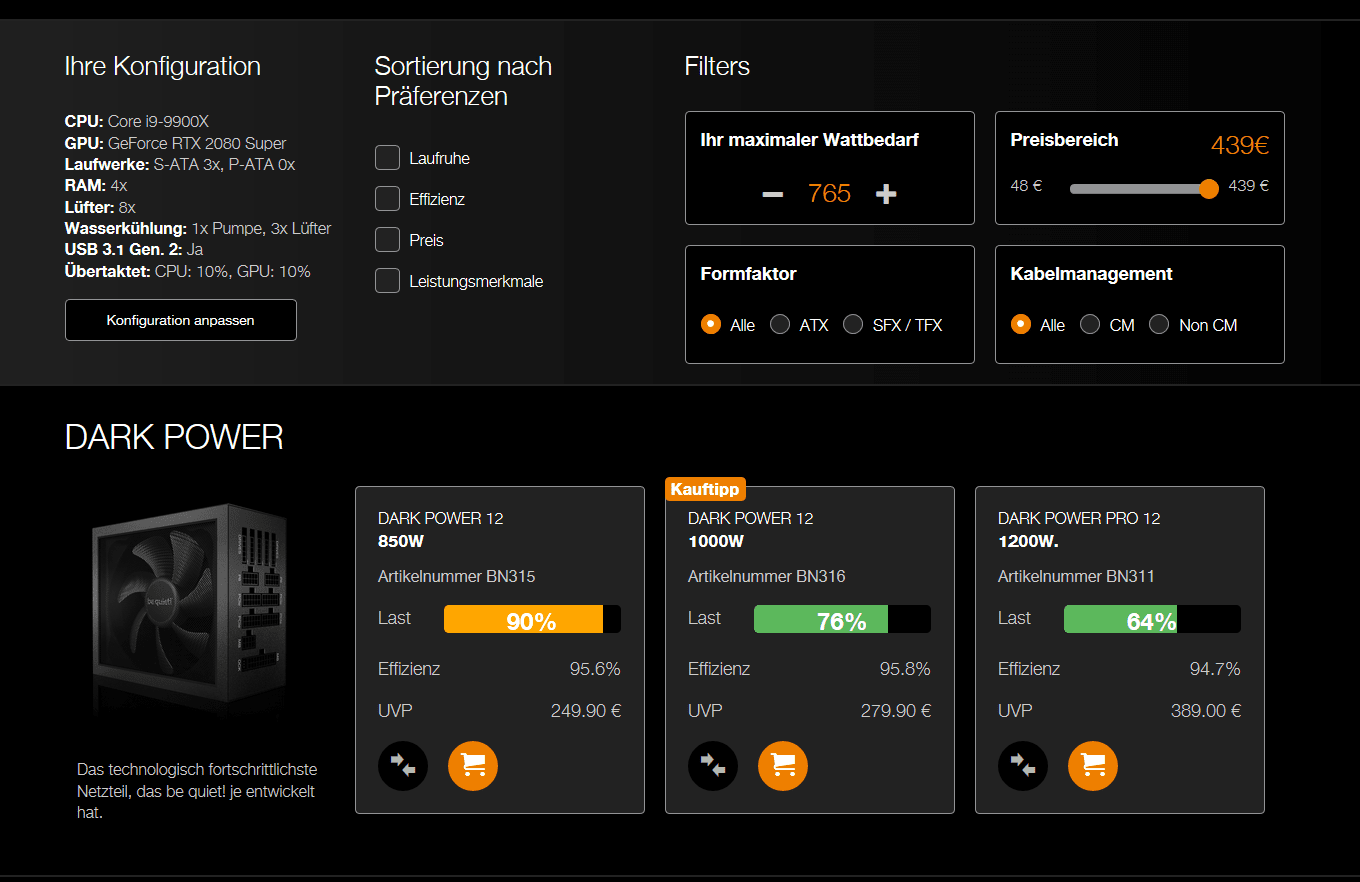Click the Dark Power Pro 12 1200W title
Image resolution: width=1360 pixels, height=882 pixels.
(1079, 529)
